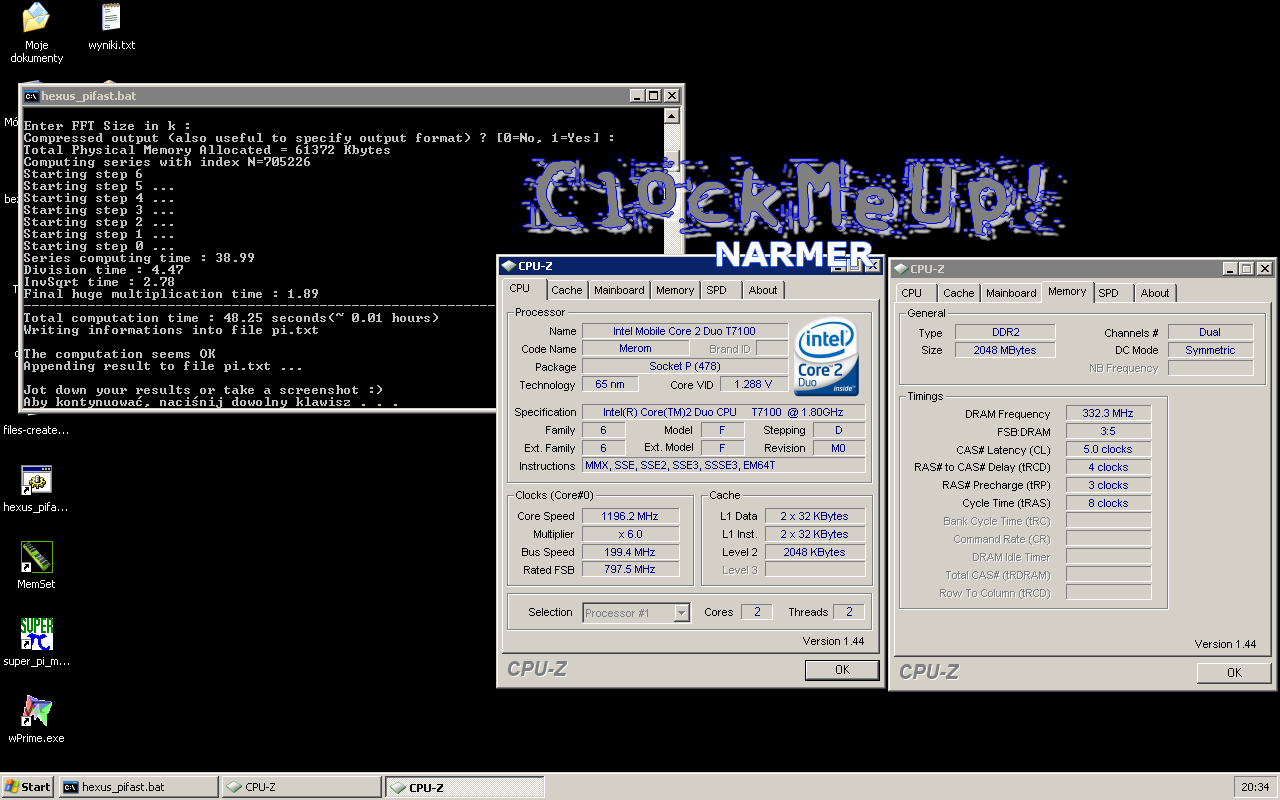Launch MemSet desktop shortcut icon
Viewport: 1280px width, 800px height.
(x=37, y=557)
